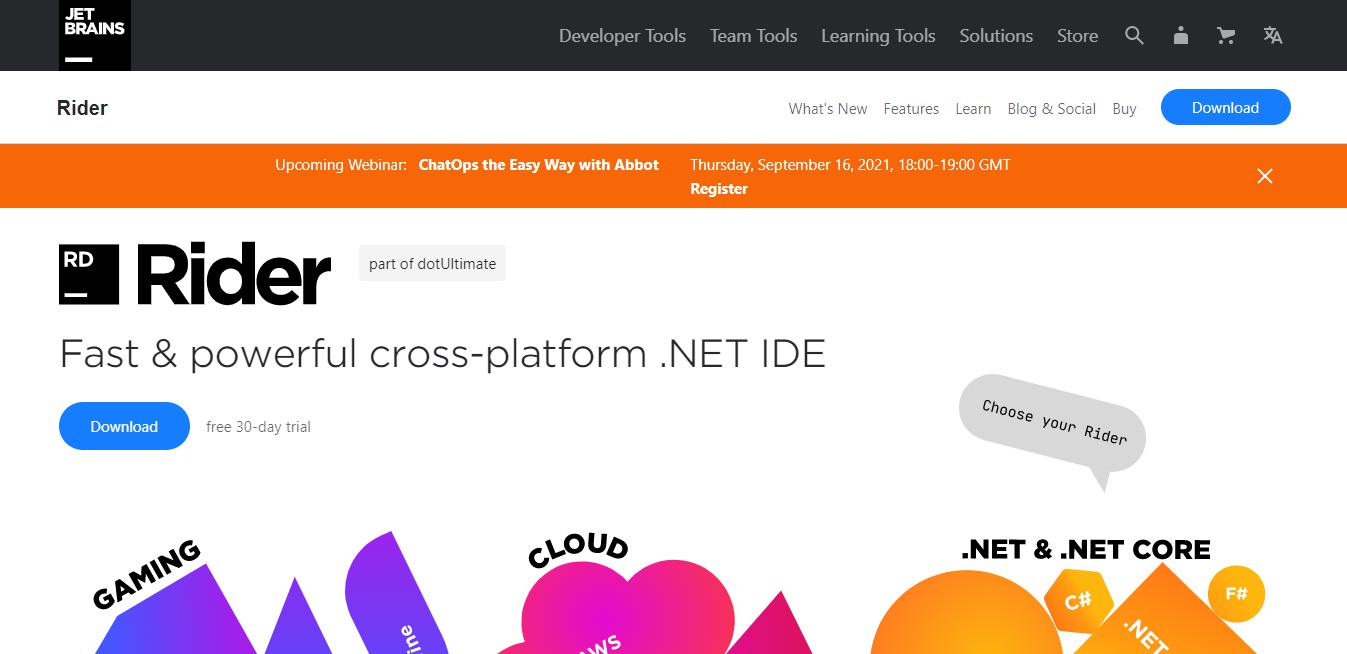Open the ChatOps the Easy Way with Abbot link
The width and height of the screenshot is (1347, 654).
[x=538, y=164]
